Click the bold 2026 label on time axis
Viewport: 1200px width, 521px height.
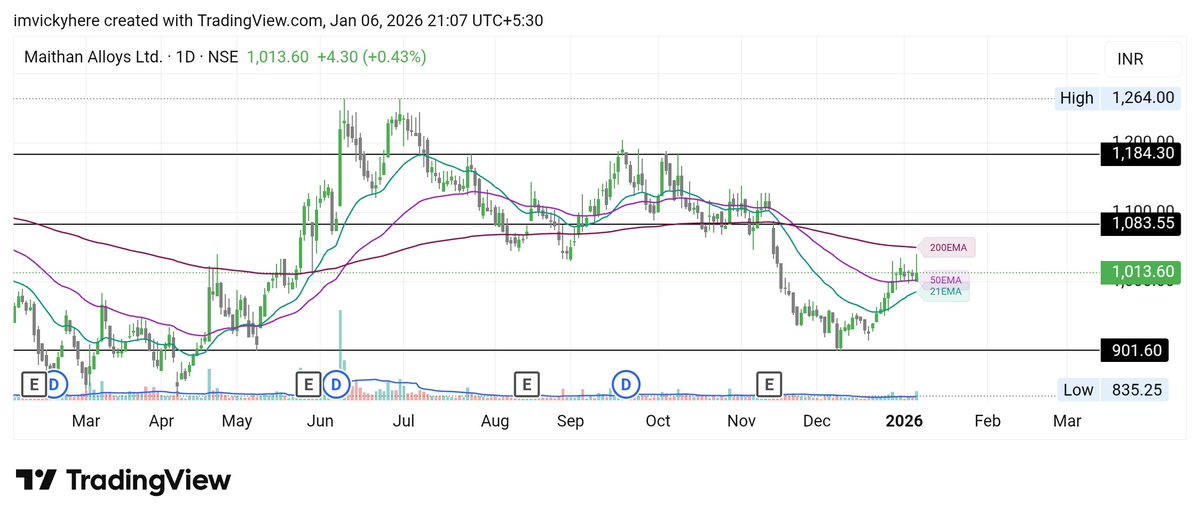pyautogui.click(x=904, y=421)
